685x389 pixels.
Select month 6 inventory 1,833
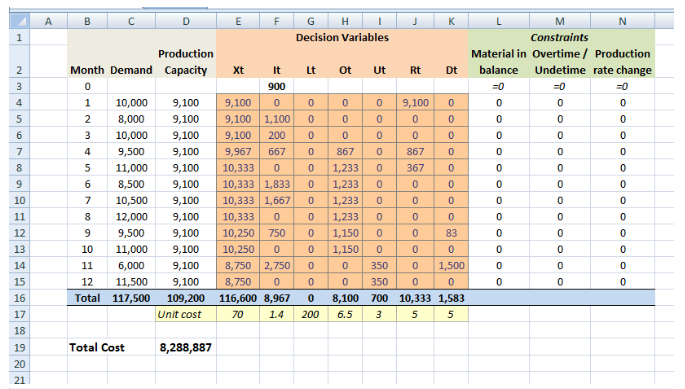click(277, 184)
